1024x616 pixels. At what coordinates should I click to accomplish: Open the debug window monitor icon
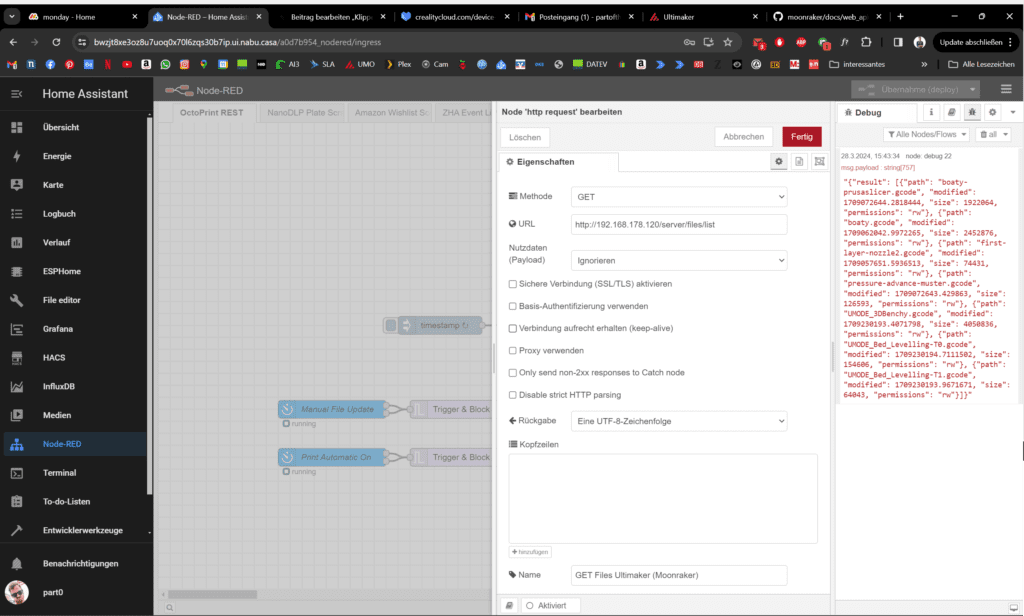click(x=1014, y=608)
